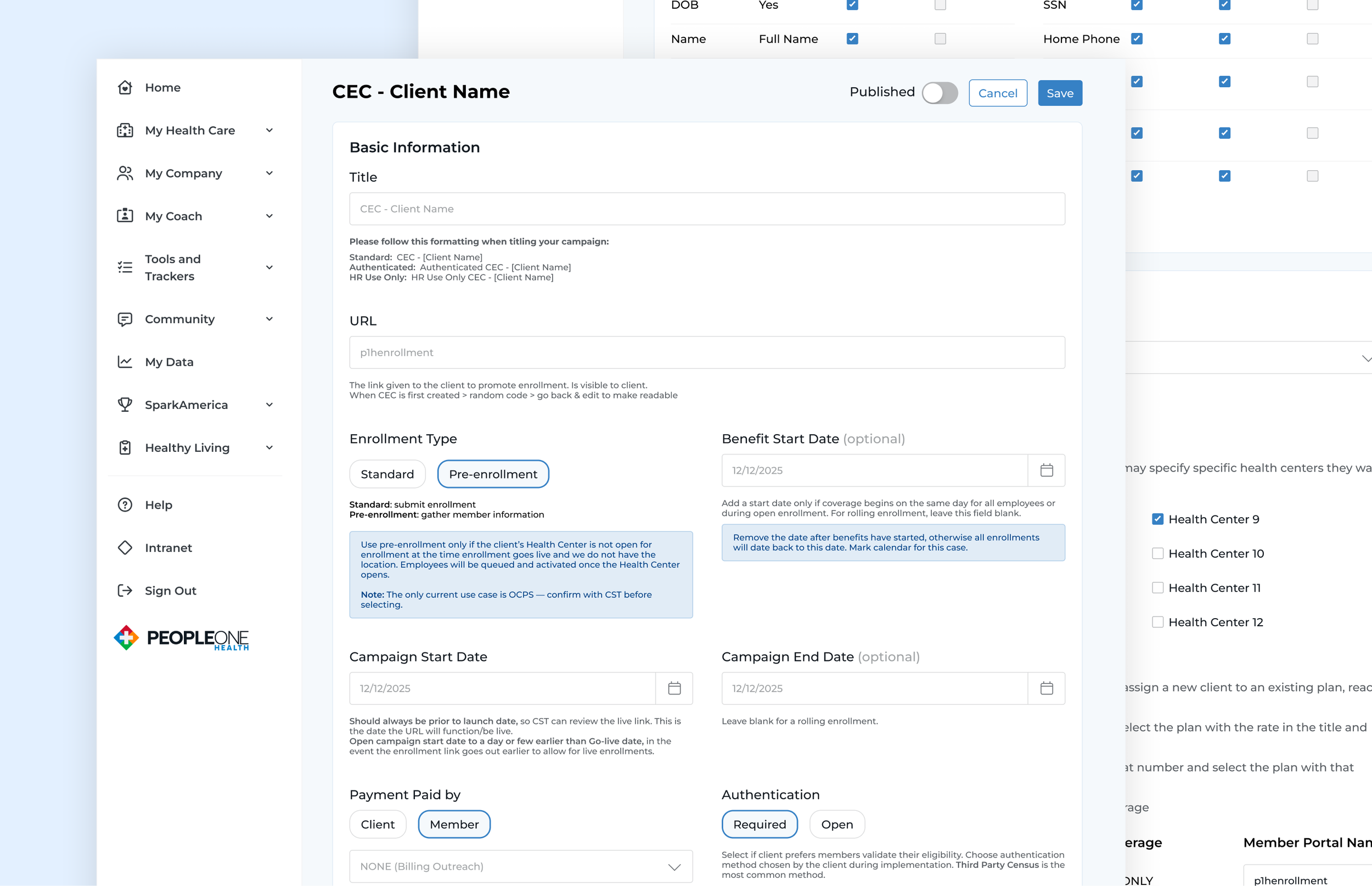Open the Community menu item
This screenshot has width=1372, height=886.
179,319
